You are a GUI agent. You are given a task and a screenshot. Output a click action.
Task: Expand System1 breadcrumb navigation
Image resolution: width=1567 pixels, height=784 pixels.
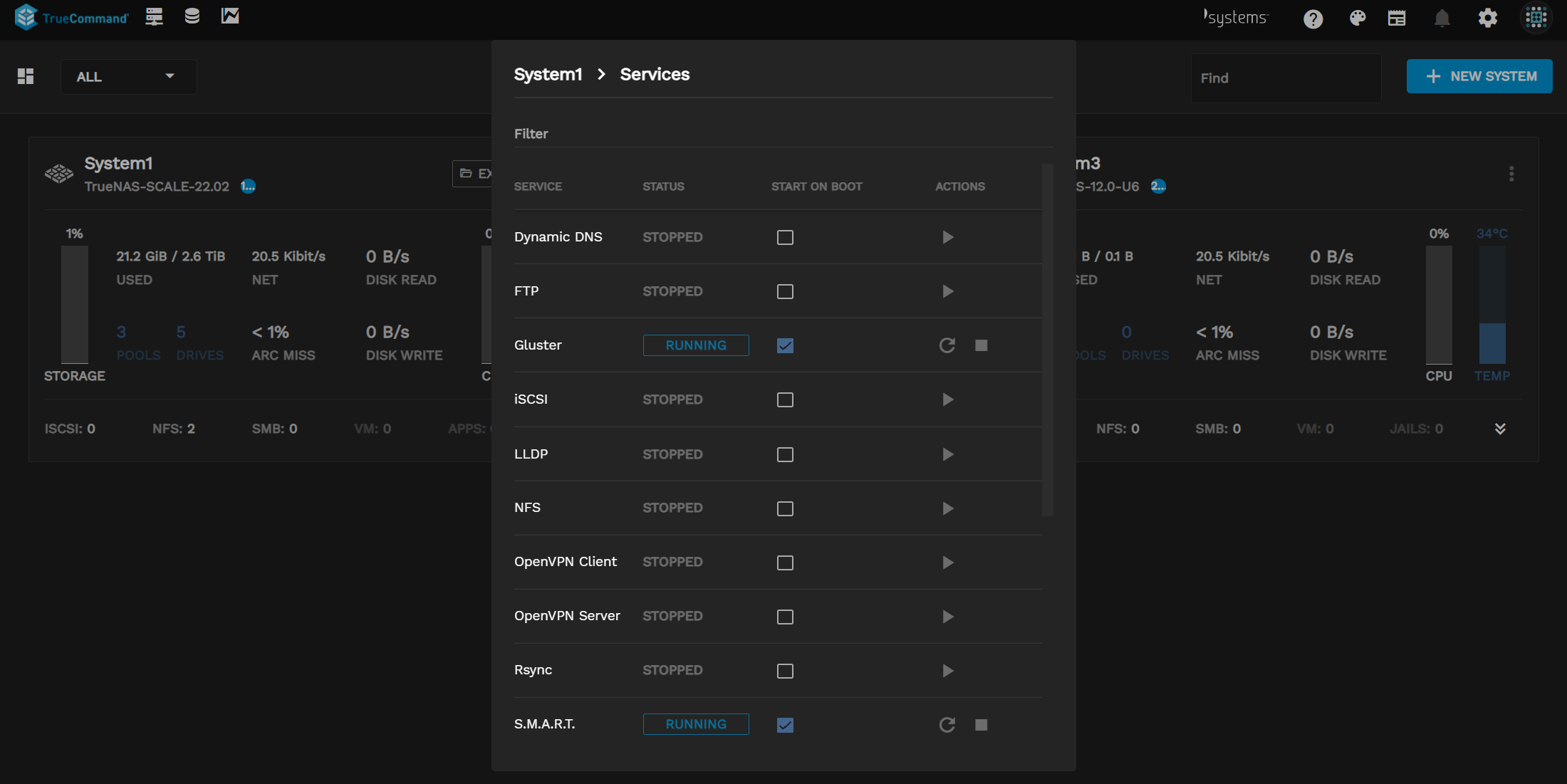tap(548, 74)
